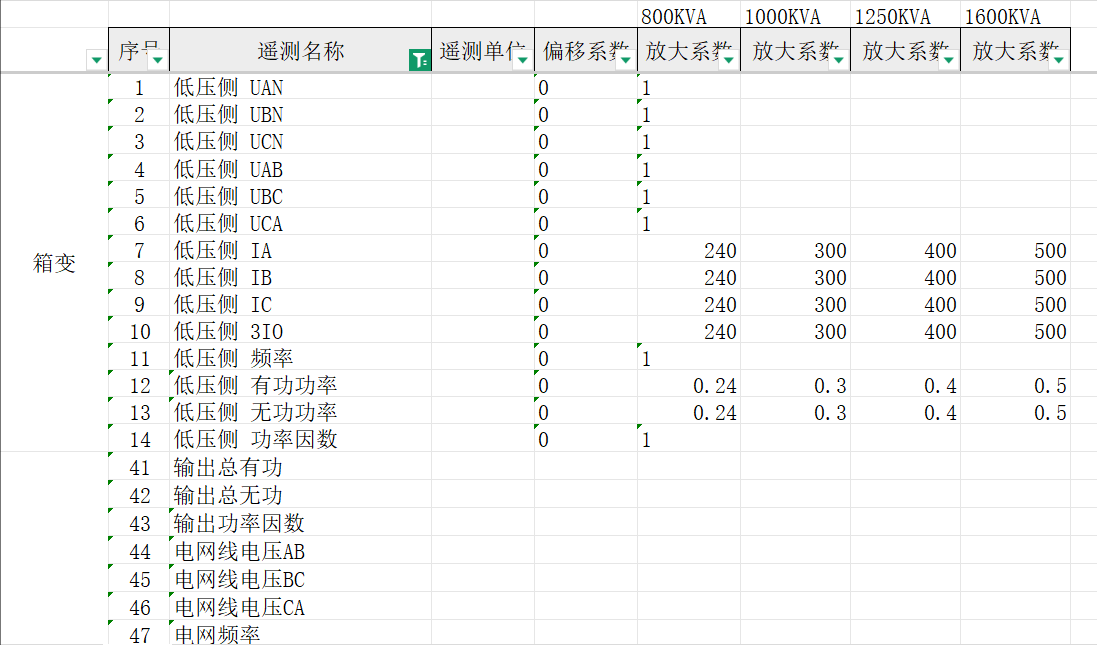Select the 500 value in the 低压侧 3I0 row
The image size is (1097, 645).
pyautogui.click(x=1050, y=332)
